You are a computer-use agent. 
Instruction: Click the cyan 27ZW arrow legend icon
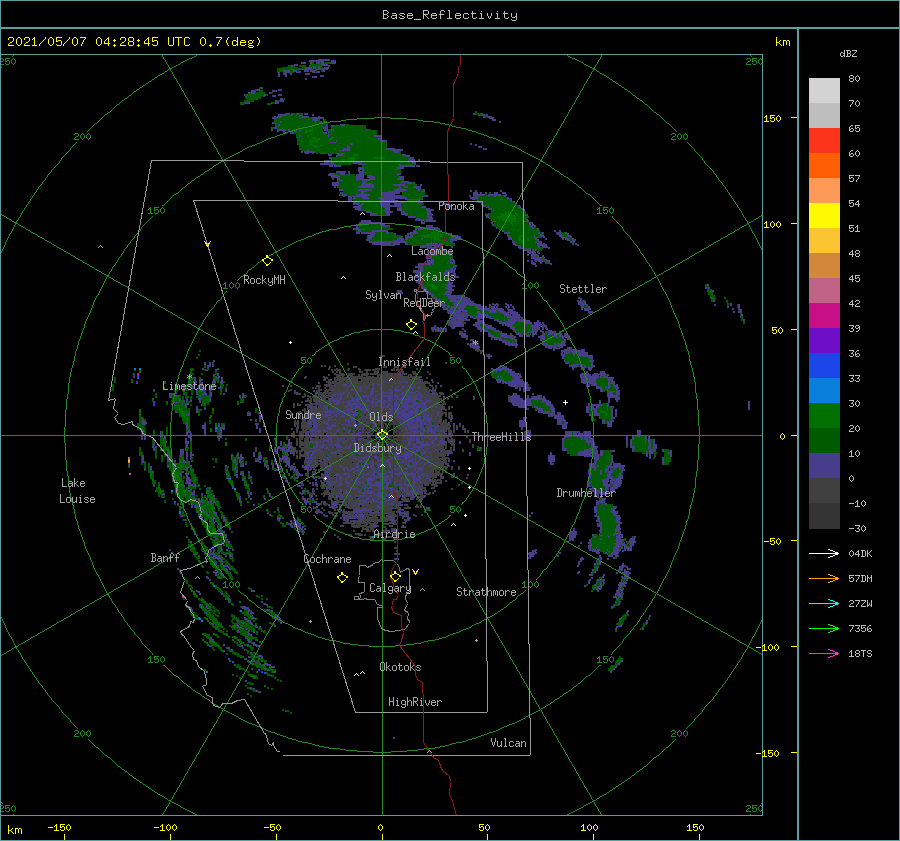pos(824,603)
